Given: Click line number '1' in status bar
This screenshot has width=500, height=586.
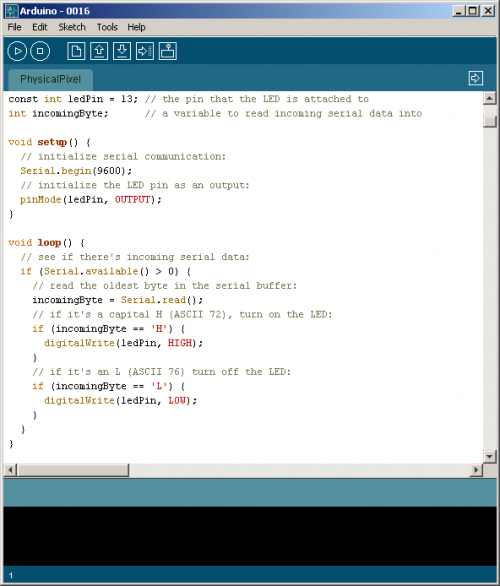Looking at the screenshot, I should click(x=11, y=576).
